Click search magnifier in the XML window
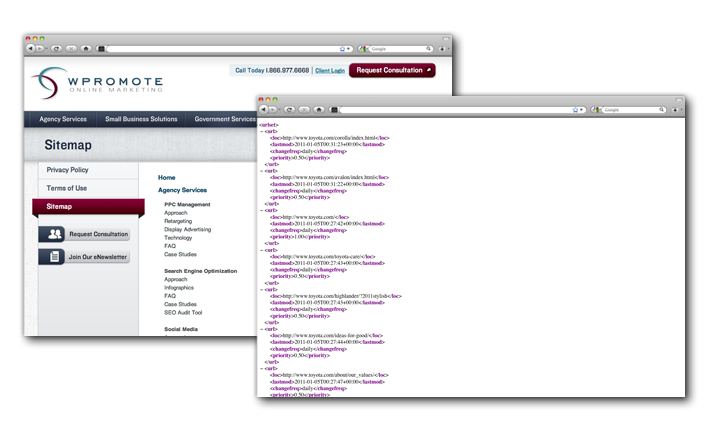The height and width of the screenshot is (426, 714). [662, 109]
